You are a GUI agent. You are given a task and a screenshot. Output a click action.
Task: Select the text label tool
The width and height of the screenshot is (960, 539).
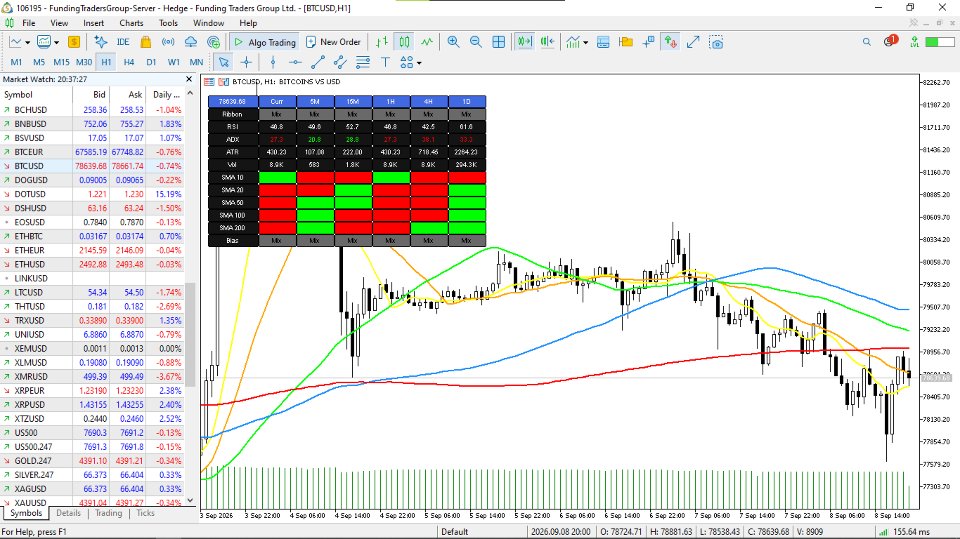click(x=385, y=62)
